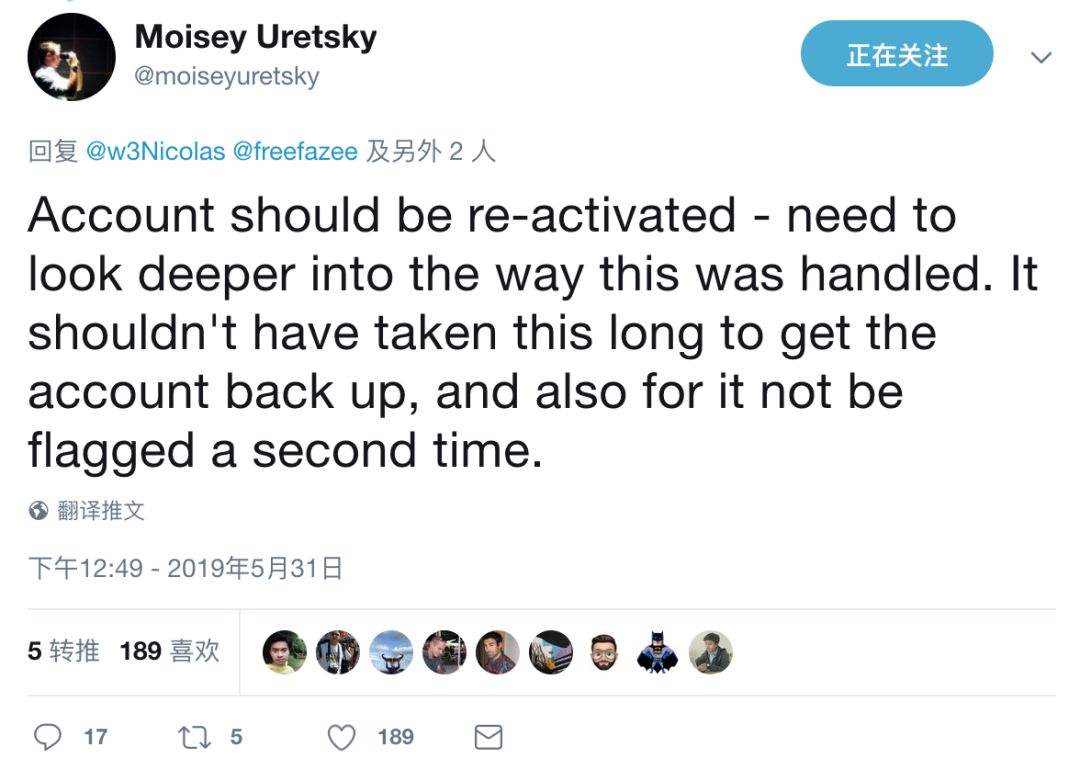Image resolution: width=1080 pixels, height=770 pixels.
Task: Toggle the blue 正在关注 following button
Action: [896, 55]
